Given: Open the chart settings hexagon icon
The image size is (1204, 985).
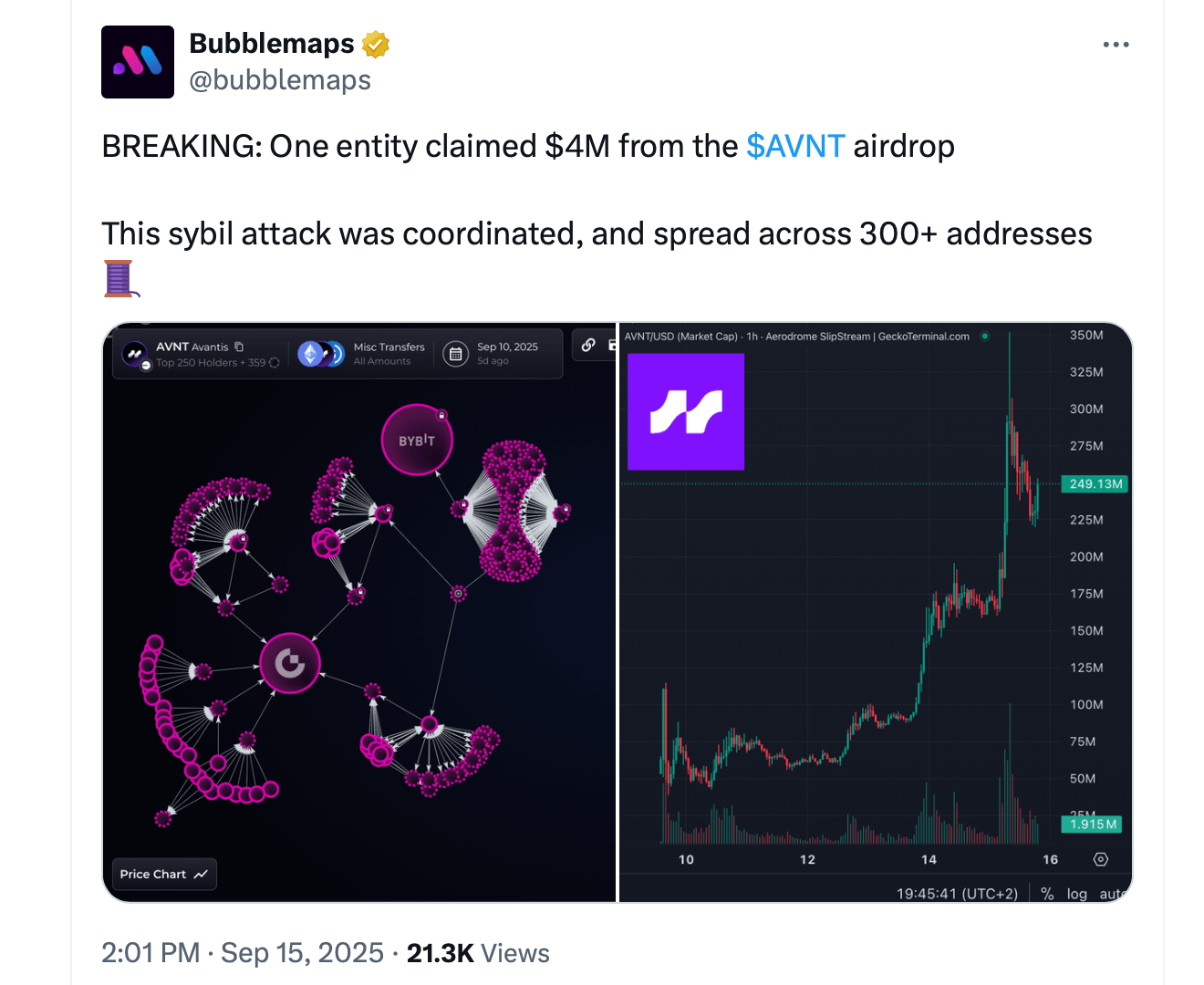Looking at the screenshot, I should click(x=1100, y=859).
